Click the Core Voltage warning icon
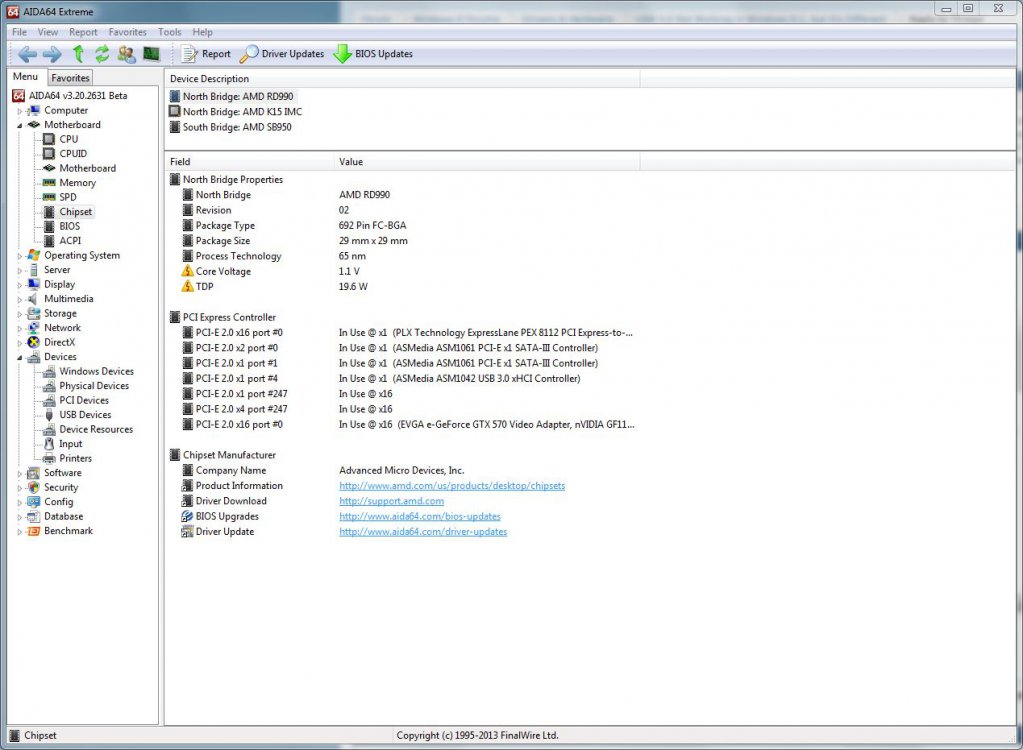Image resolution: width=1023 pixels, height=750 pixels. point(187,271)
